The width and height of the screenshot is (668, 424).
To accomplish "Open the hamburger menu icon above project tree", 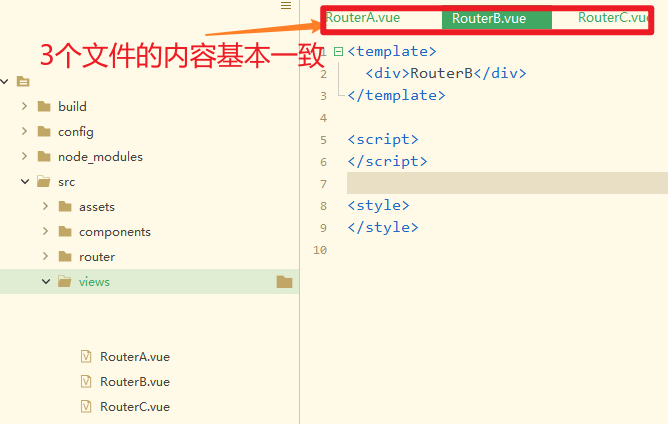I will pos(286,6).
